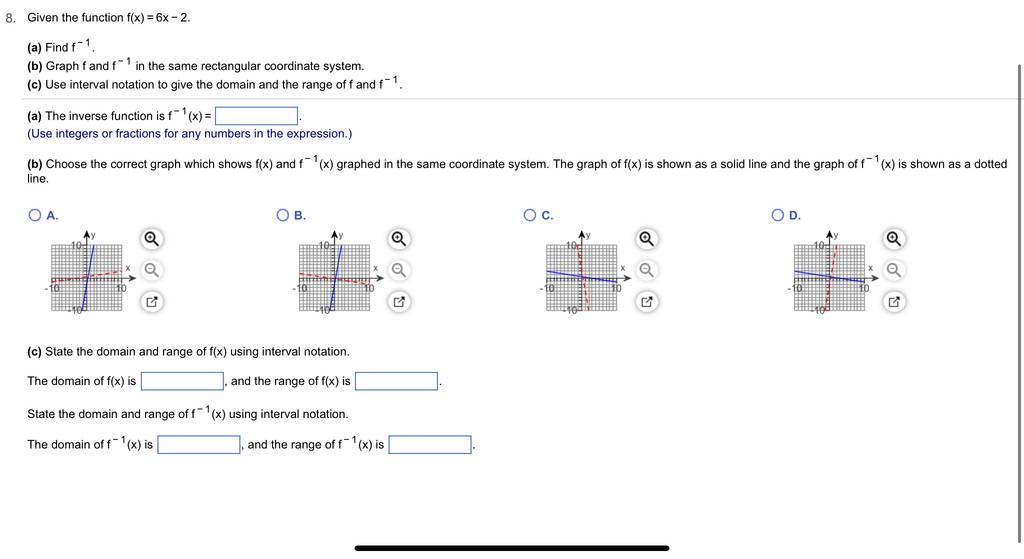Open graph D in a popup window
The width and height of the screenshot is (1024, 559).
click(893, 302)
